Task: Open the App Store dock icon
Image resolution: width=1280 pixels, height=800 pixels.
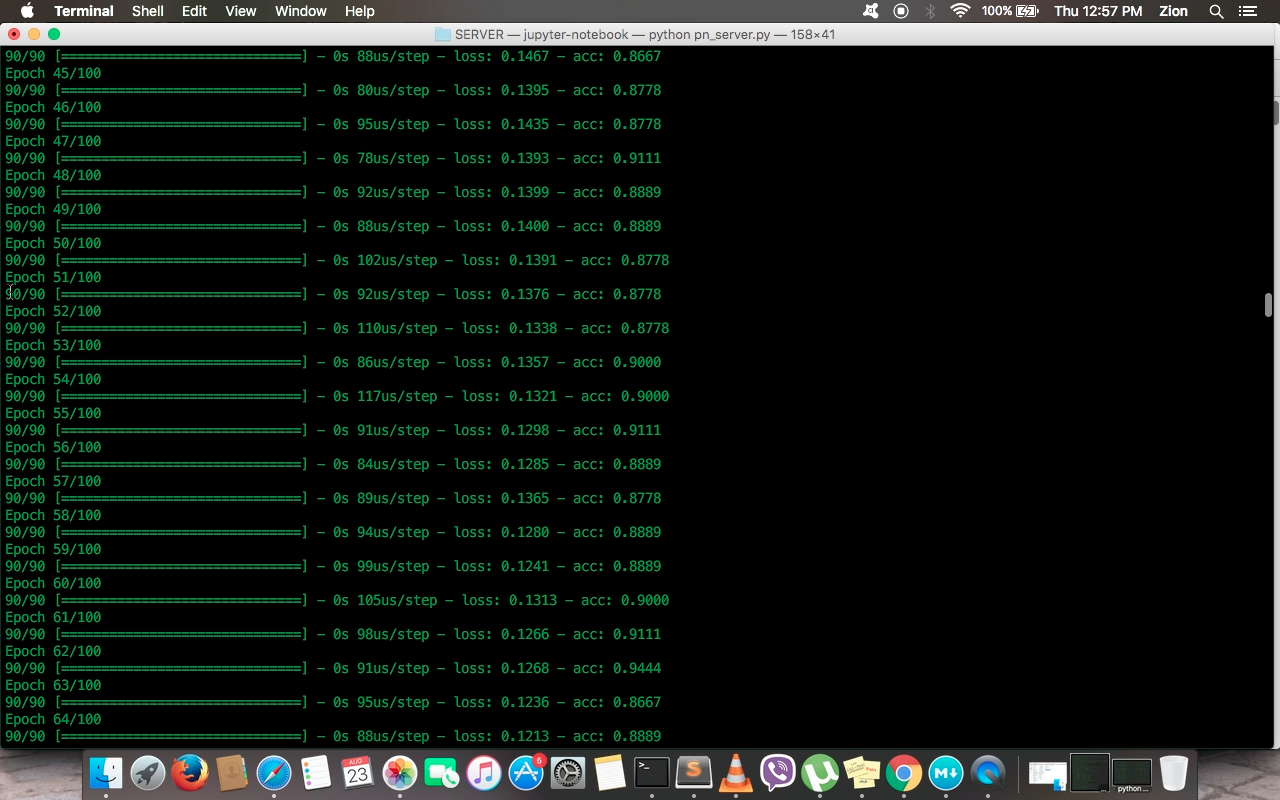Action: pyautogui.click(x=526, y=773)
